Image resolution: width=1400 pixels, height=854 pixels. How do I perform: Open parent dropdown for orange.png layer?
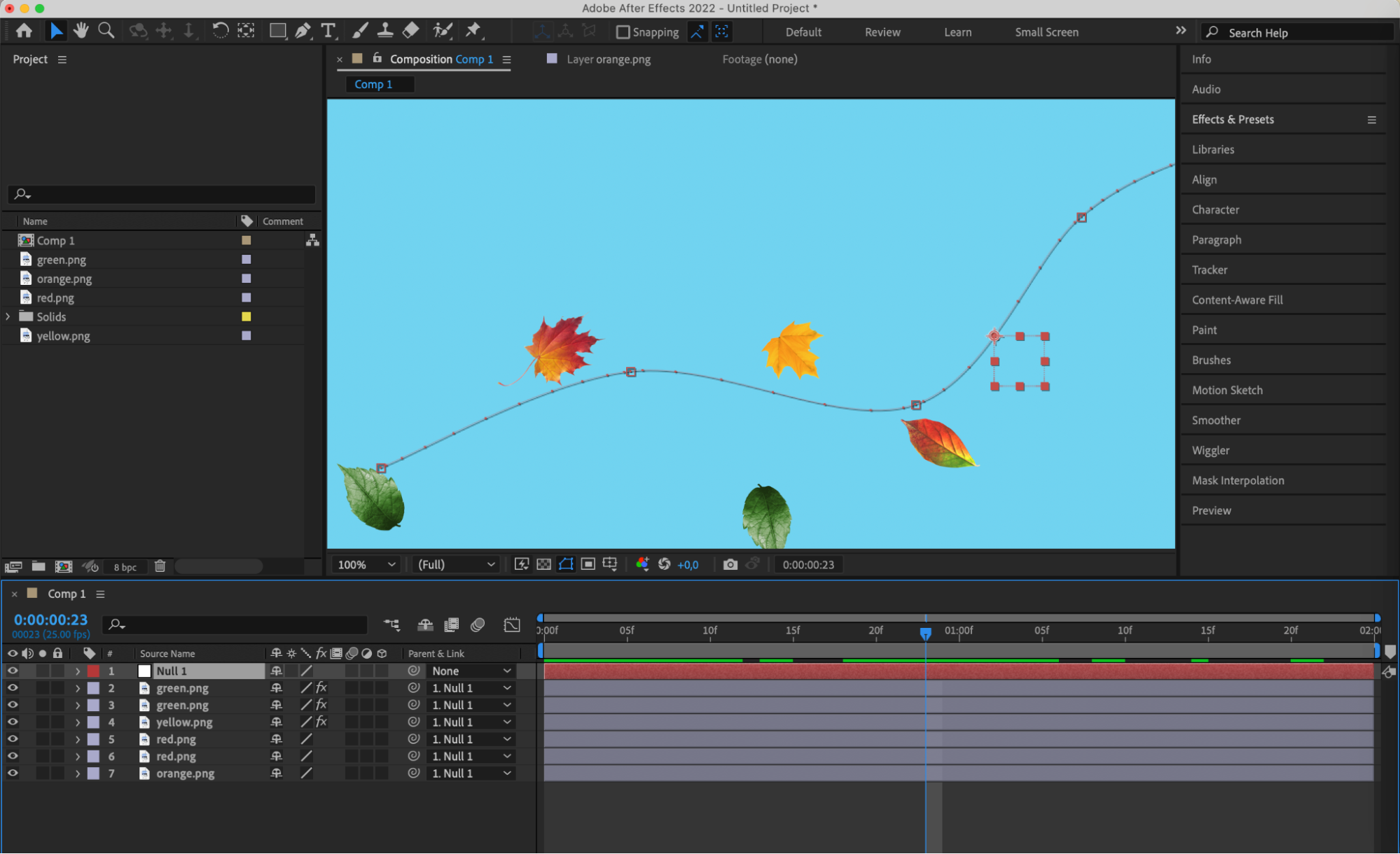click(x=471, y=773)
